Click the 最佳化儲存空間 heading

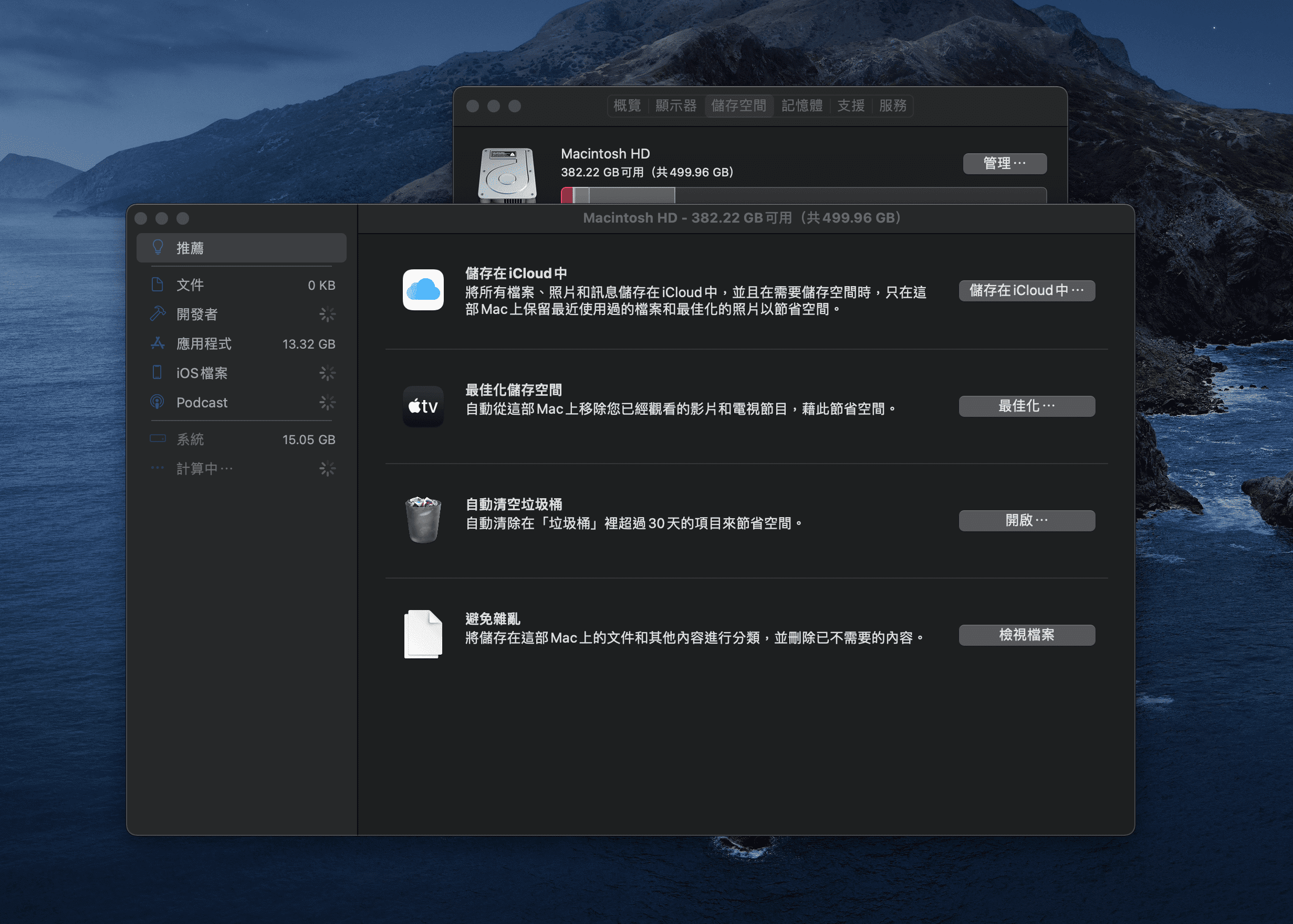[x=513, y=390]
